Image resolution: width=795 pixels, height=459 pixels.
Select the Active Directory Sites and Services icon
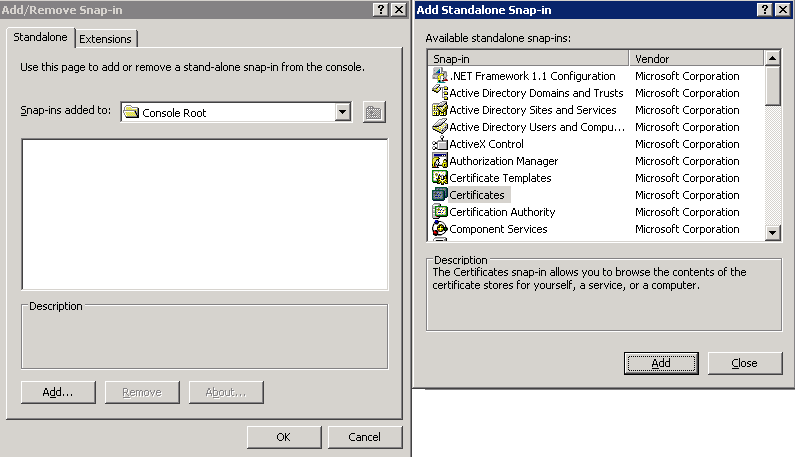[x=439, y=110]
